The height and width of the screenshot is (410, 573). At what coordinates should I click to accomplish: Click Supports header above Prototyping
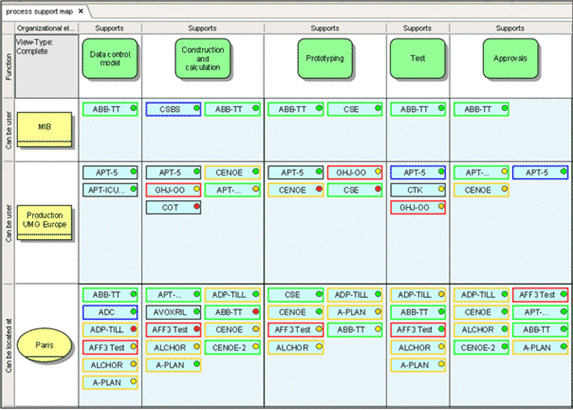coord(325,28)
